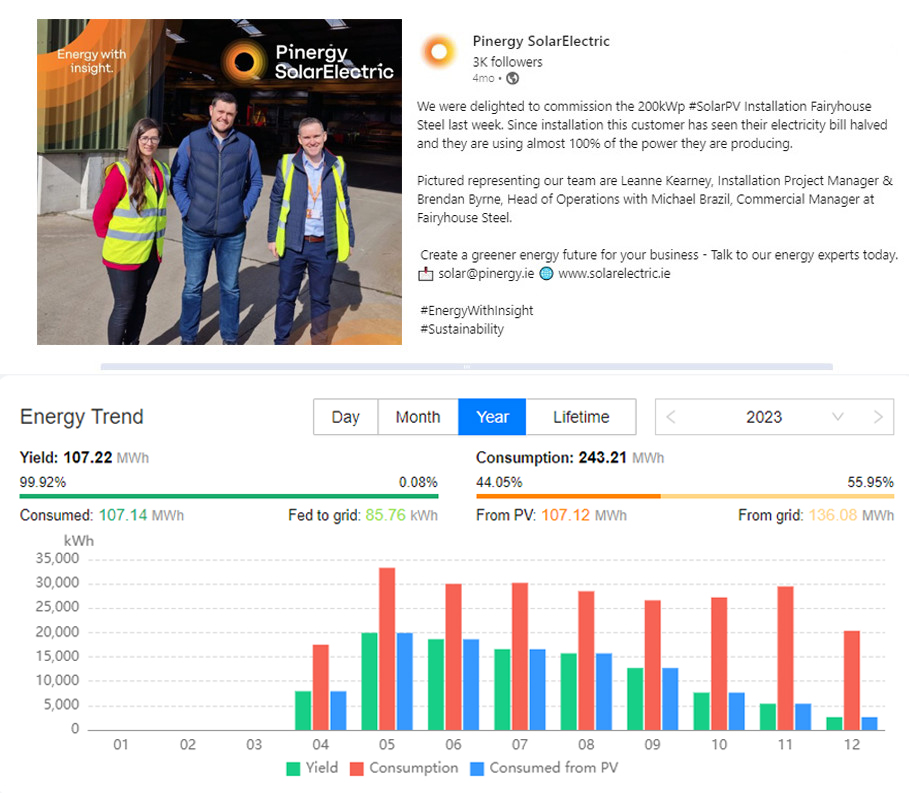The image size is (909, 793).
Task: Open the Pinergy SolarElectric page name link
Action: pos(541,41)
